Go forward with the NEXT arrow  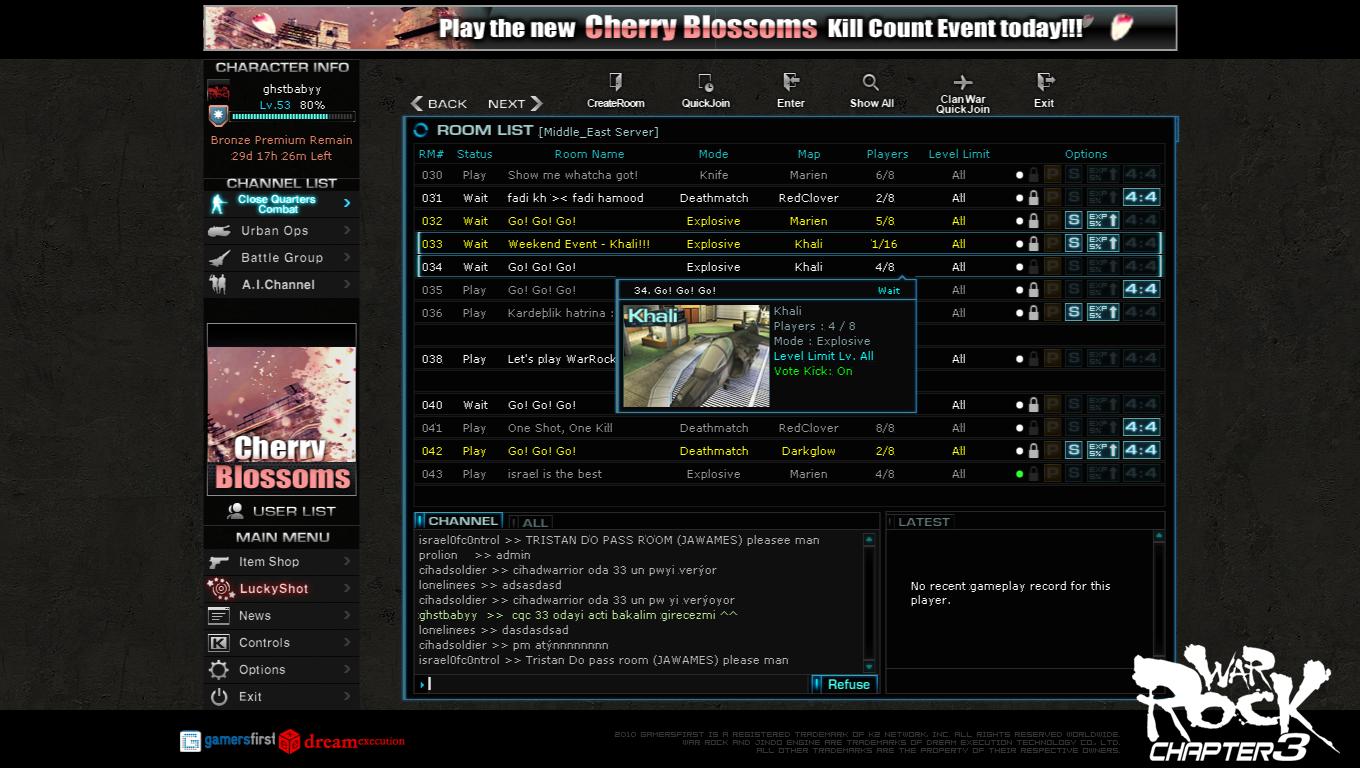[515, 103]
